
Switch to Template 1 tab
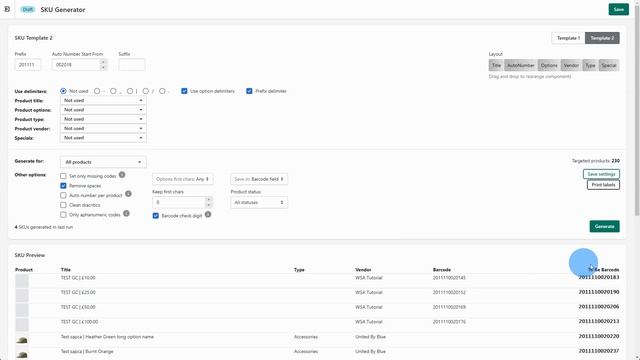[568, 38]
